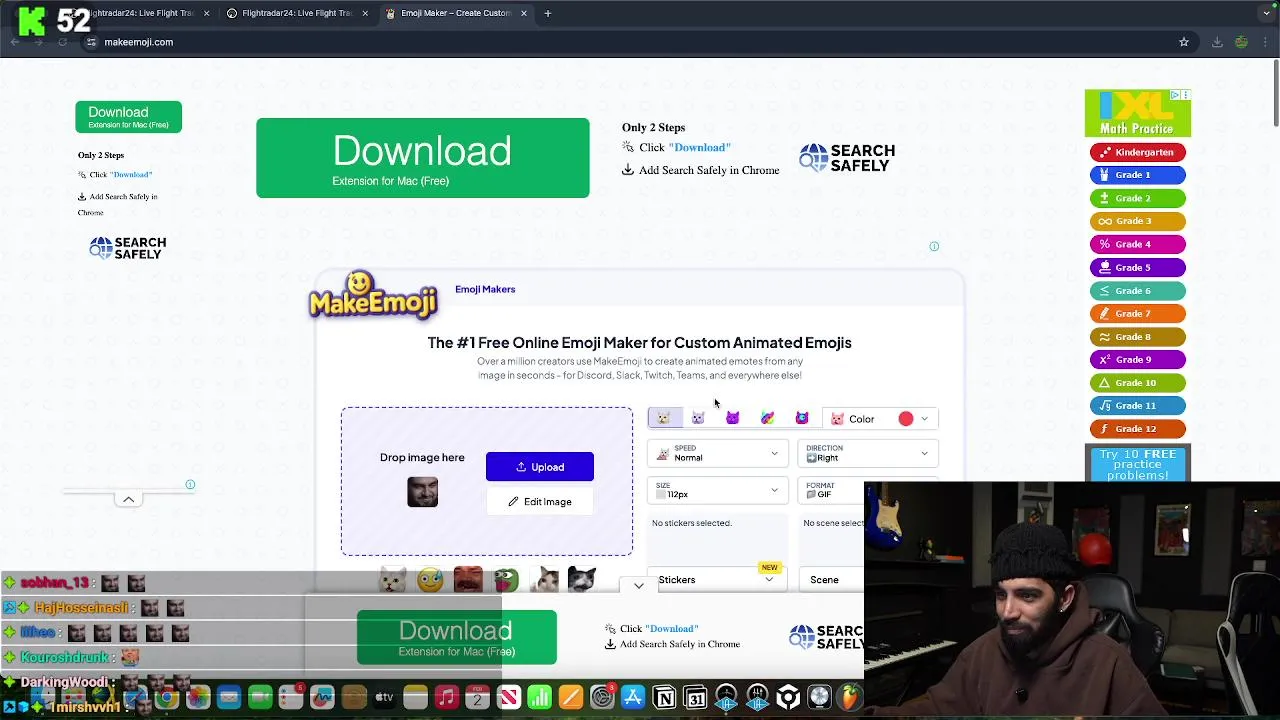Open Mail app in the dock
This screenshot has width=1280, height=720.
(229, 697)
